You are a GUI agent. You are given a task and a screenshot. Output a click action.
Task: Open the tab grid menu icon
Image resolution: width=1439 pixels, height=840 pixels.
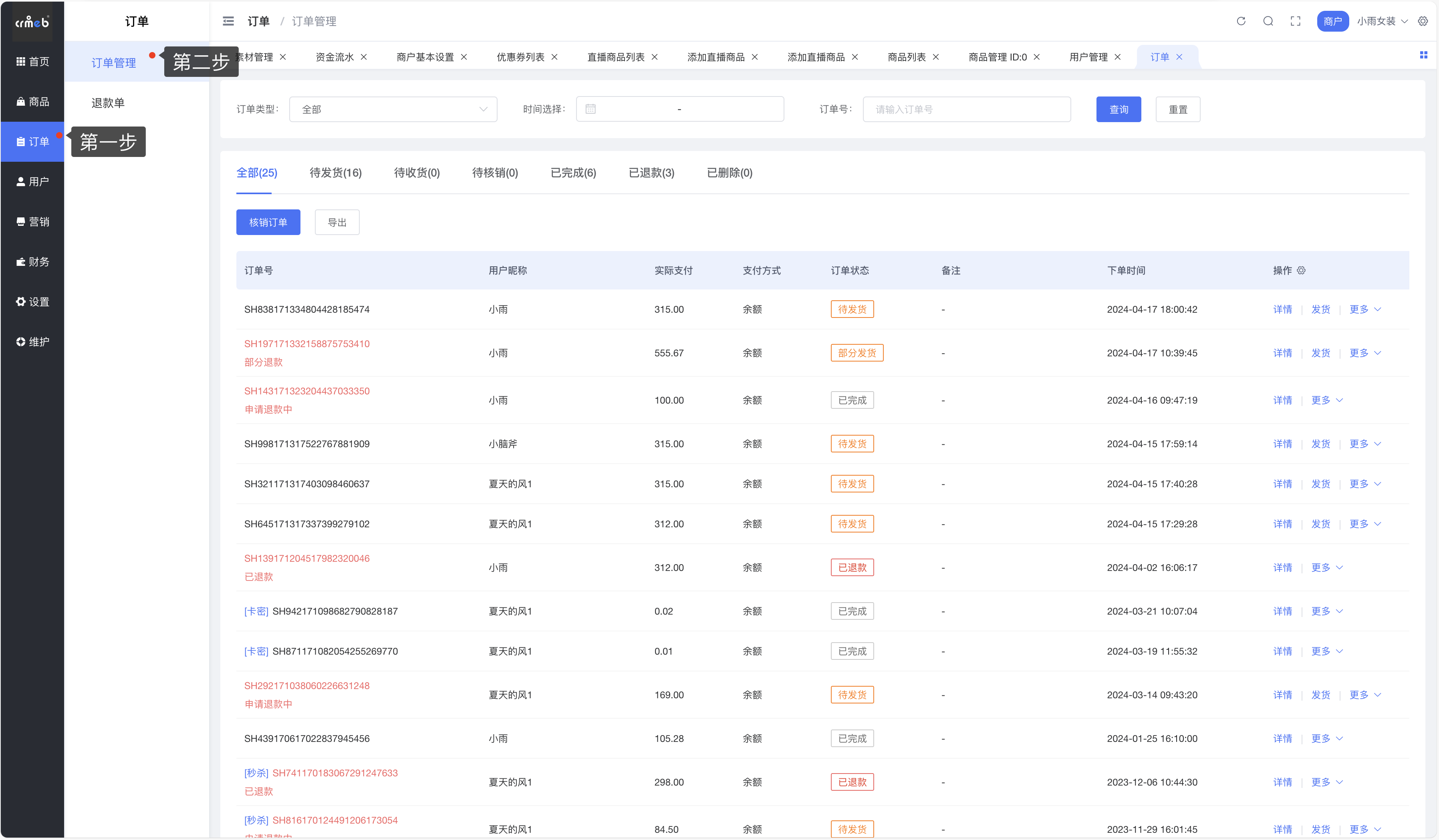[x=1424, y=55]
